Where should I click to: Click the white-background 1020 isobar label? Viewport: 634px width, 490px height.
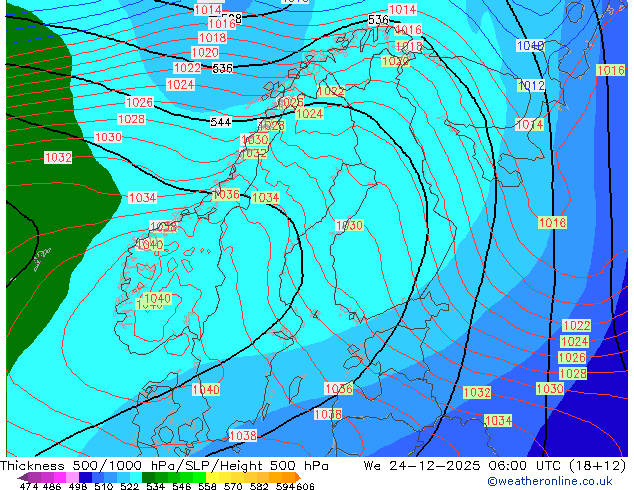pyautogui.click(x=205, y=53)
